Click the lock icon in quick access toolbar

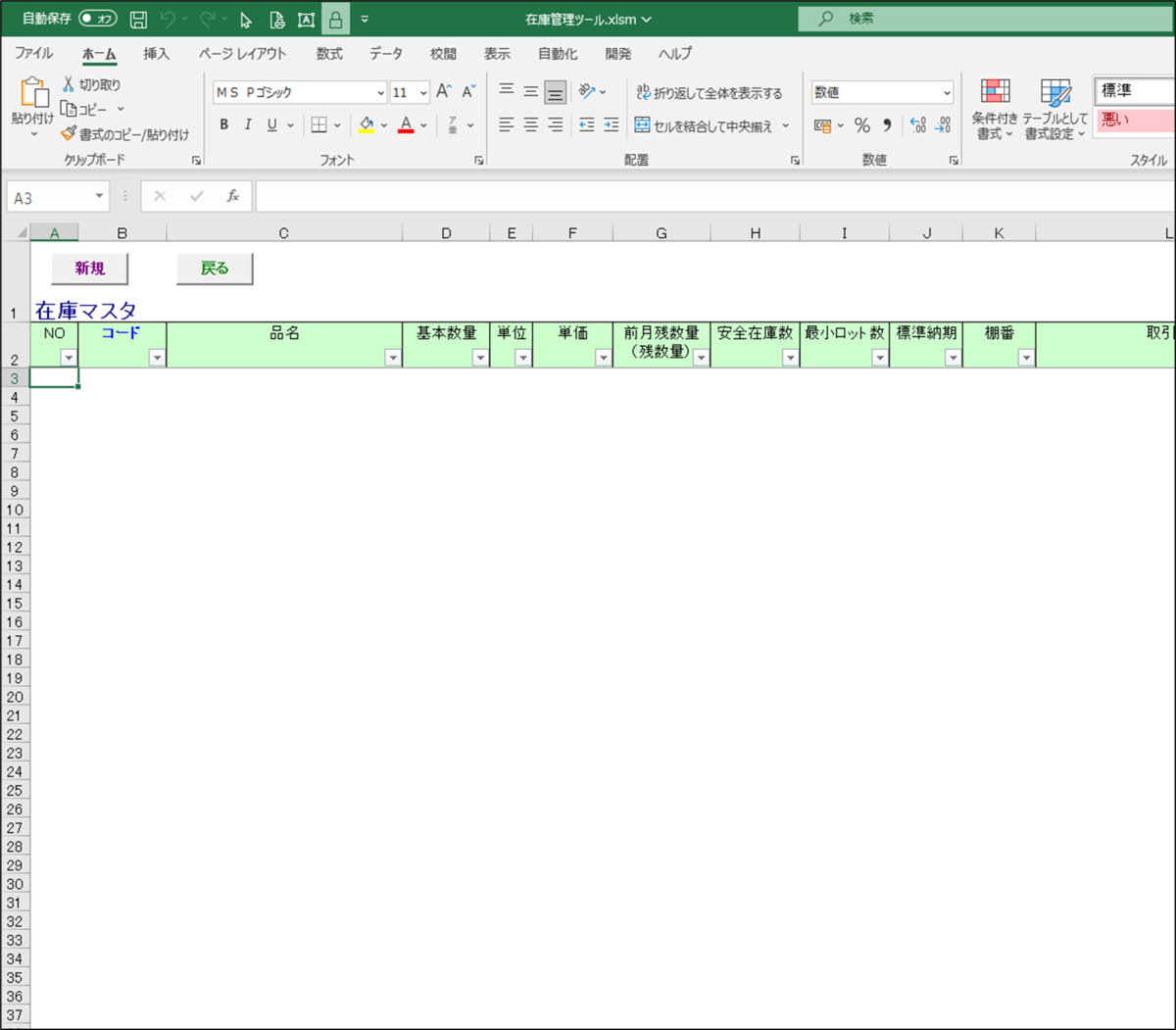[335, 20]
